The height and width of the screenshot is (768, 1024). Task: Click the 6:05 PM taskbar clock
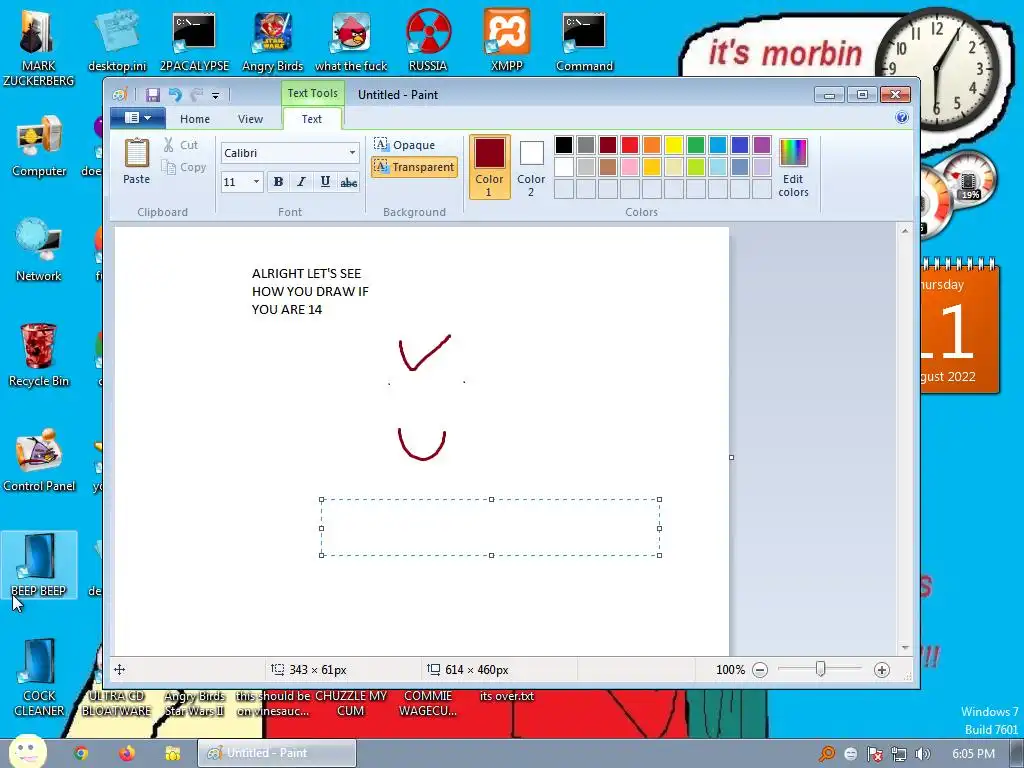(973, 754)
